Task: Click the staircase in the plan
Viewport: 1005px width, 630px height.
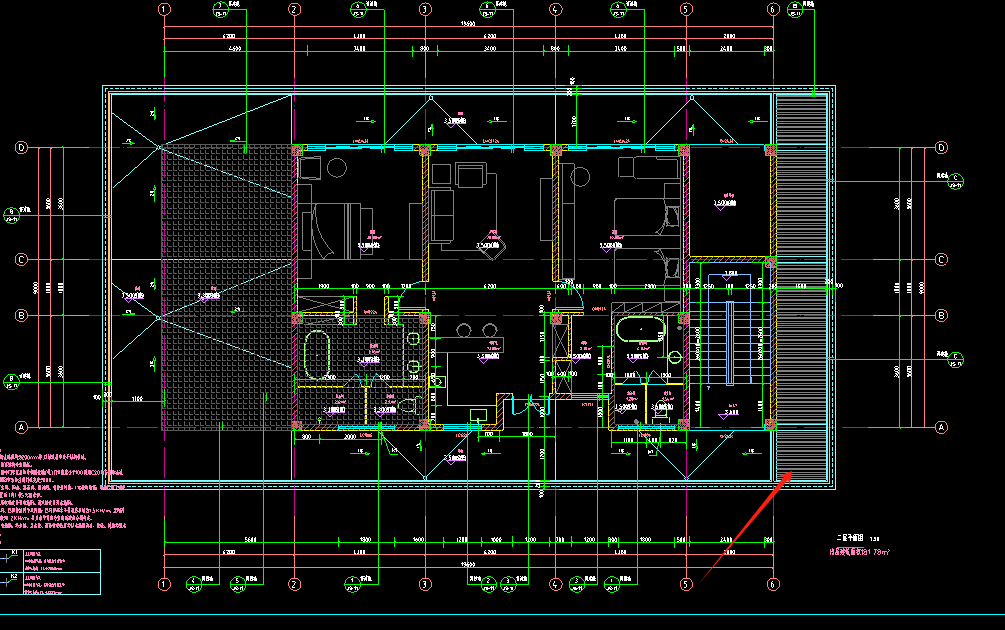Action: pyautogui.click(x=729, y=343)
